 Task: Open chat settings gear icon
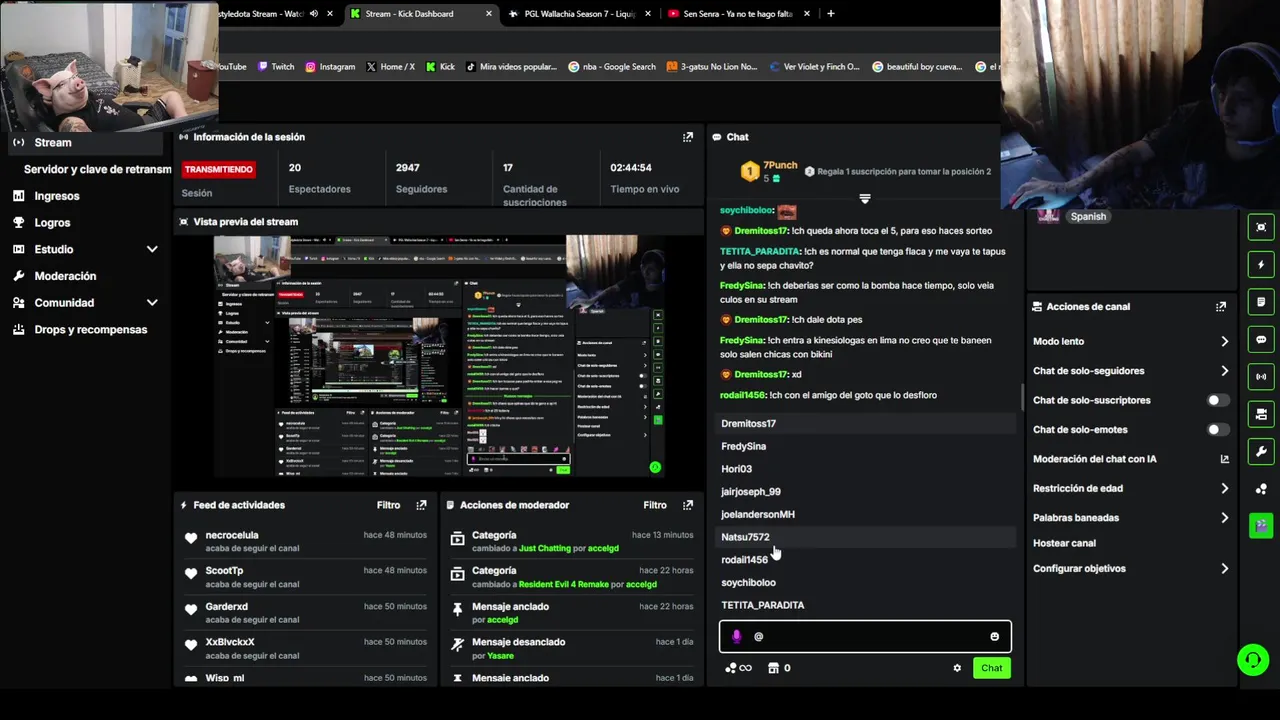pyautogui.click(x=957, y=668)
